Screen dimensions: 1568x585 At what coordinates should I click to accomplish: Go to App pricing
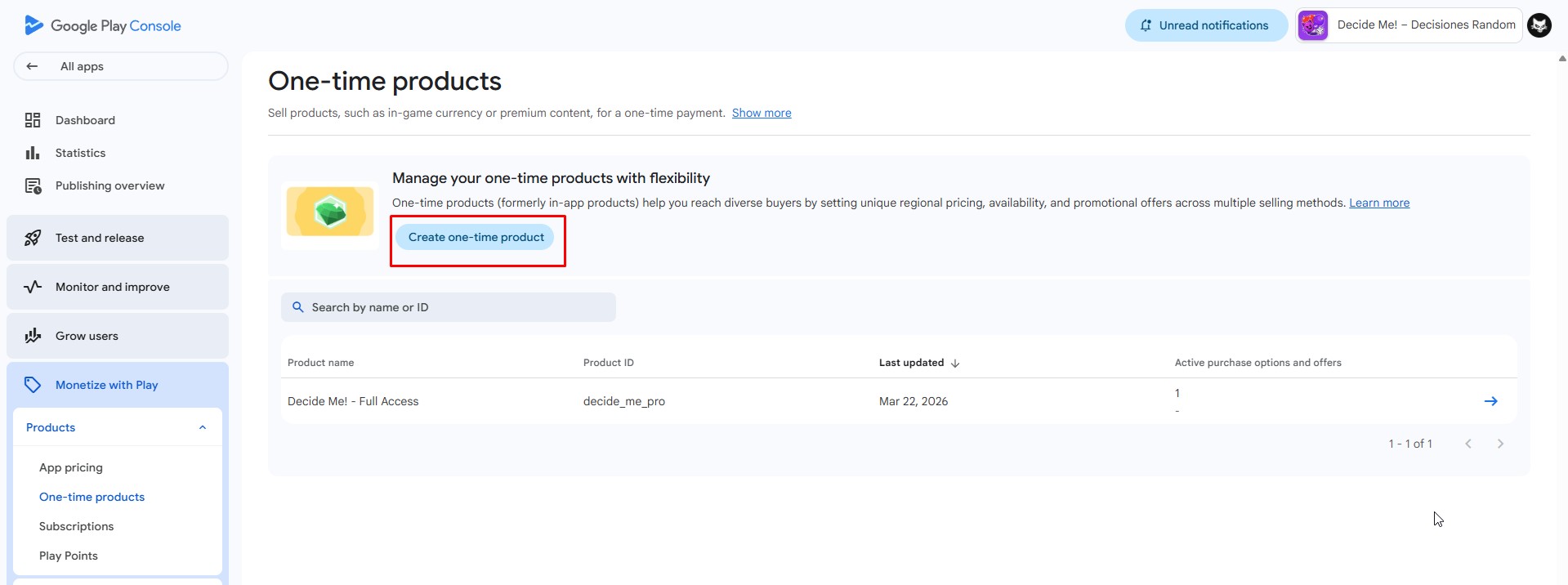[71, 467]
